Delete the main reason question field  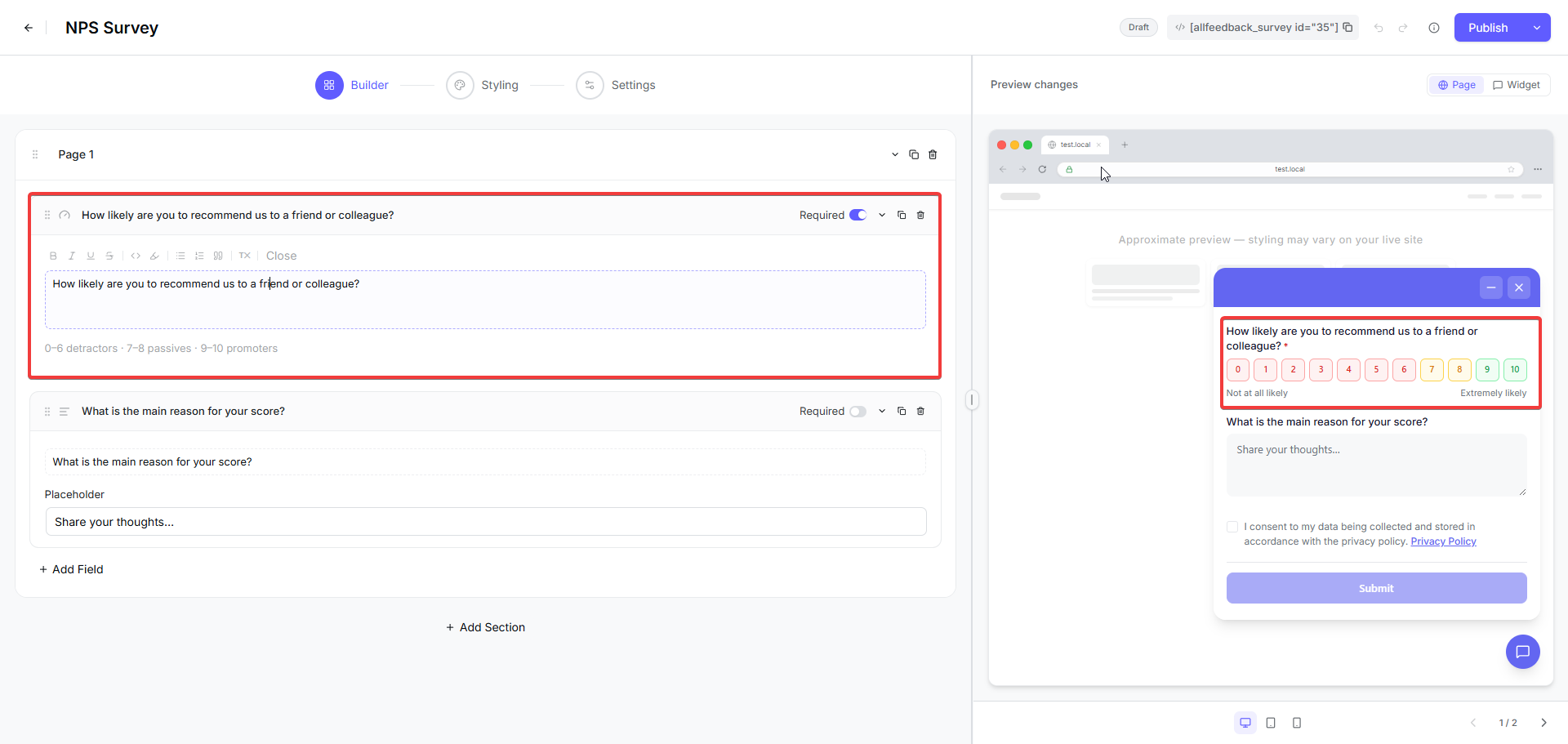[920, 411]
